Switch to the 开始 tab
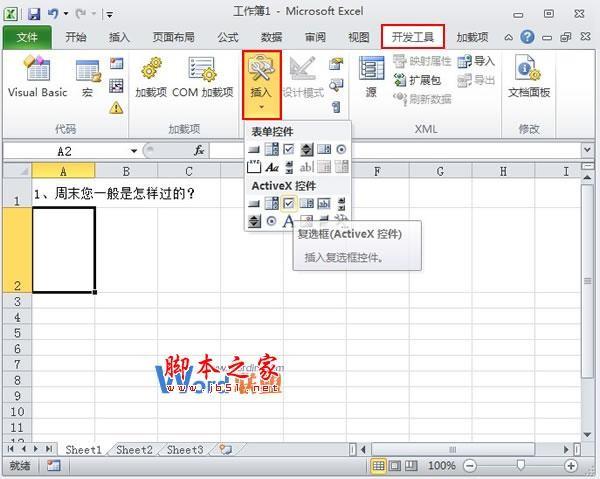The height and width of the screenshot is (479, 600). [76, 37]
